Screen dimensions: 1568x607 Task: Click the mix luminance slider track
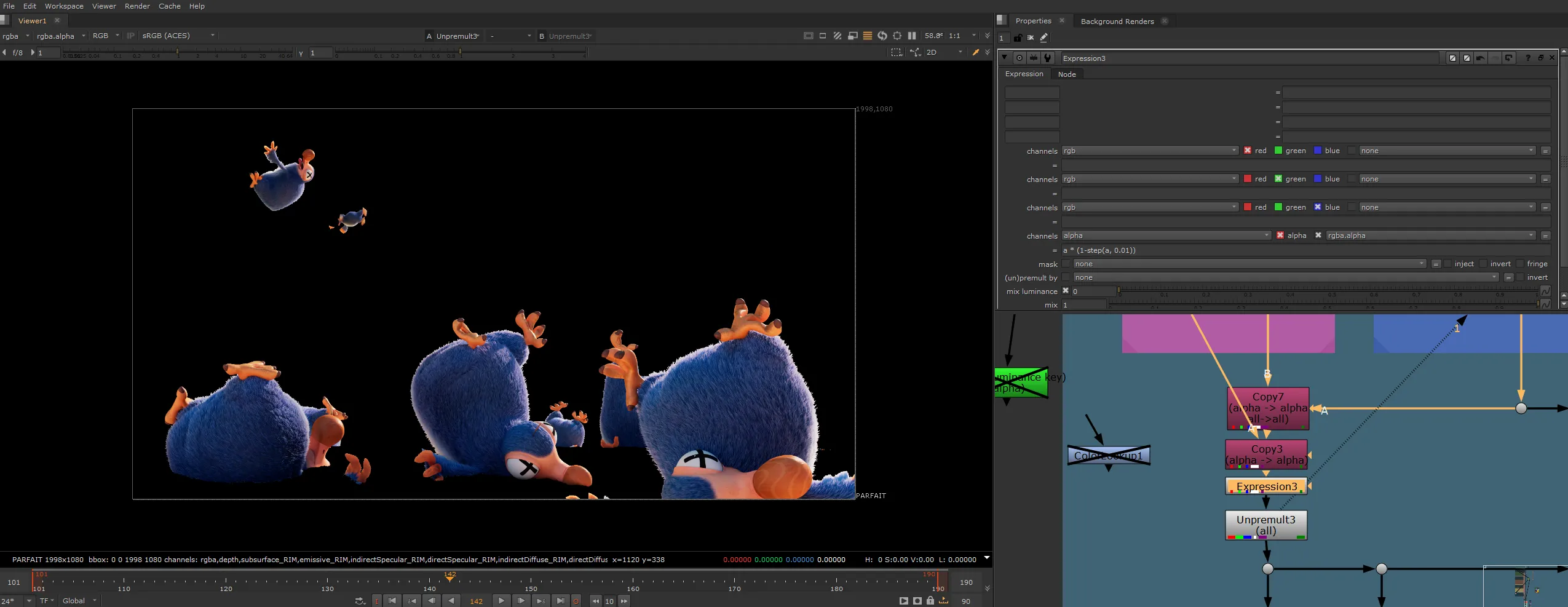pos(1328,291)
